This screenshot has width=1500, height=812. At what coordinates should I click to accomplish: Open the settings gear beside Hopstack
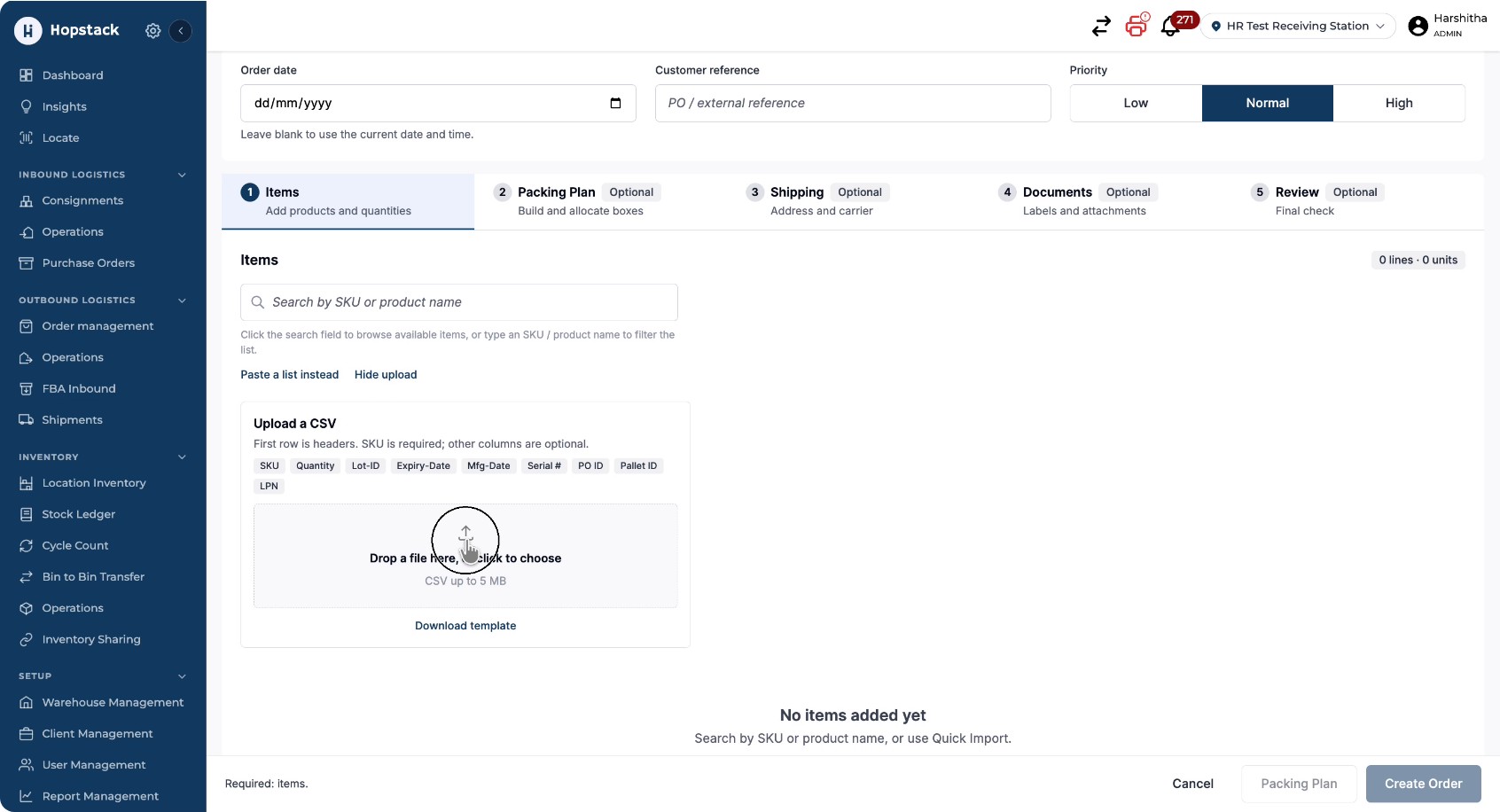click(152, 31)
